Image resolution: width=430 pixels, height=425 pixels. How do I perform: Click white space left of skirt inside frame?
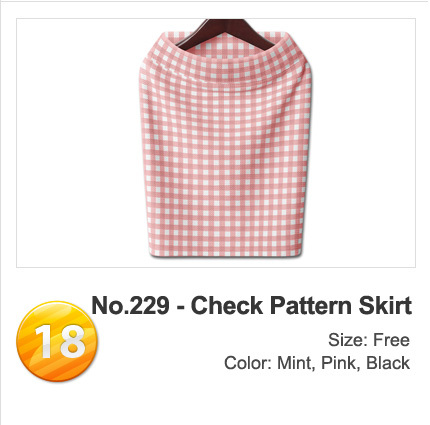[78, 143]
